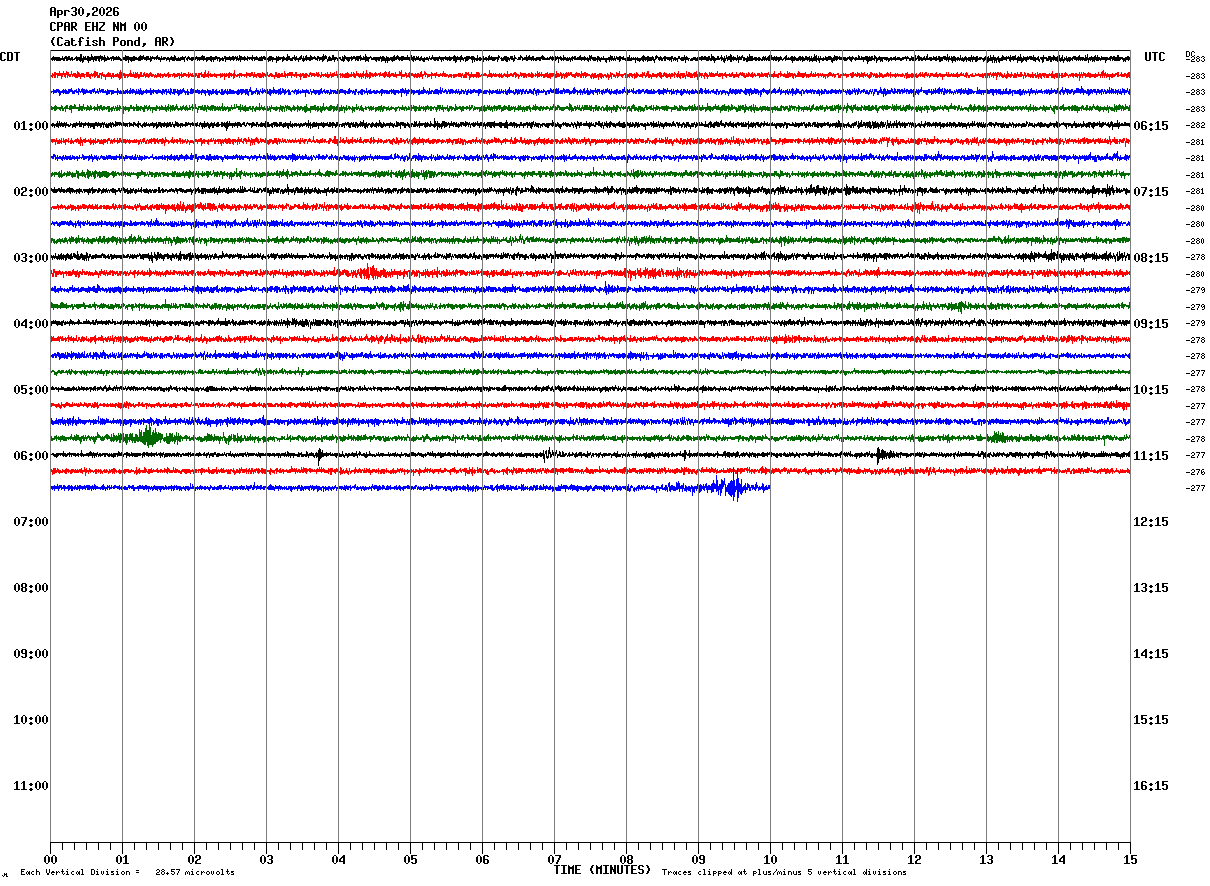Screen dimensions: 1210x886
Task: Click the location label (Catfish Pond, AR)
Action: pos(112,42)
